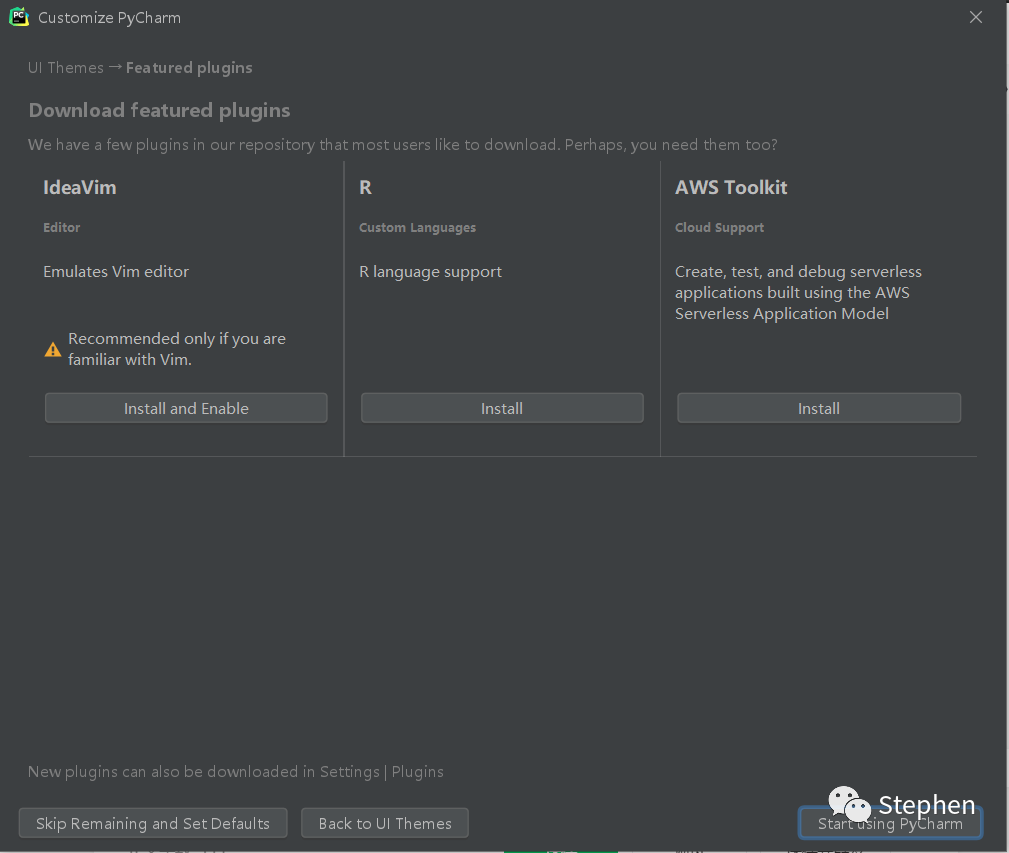The height and width of the screenshot is (853, 1009).
Task: Click the AWS serverless applications description
Action: (x=798, y=293)
